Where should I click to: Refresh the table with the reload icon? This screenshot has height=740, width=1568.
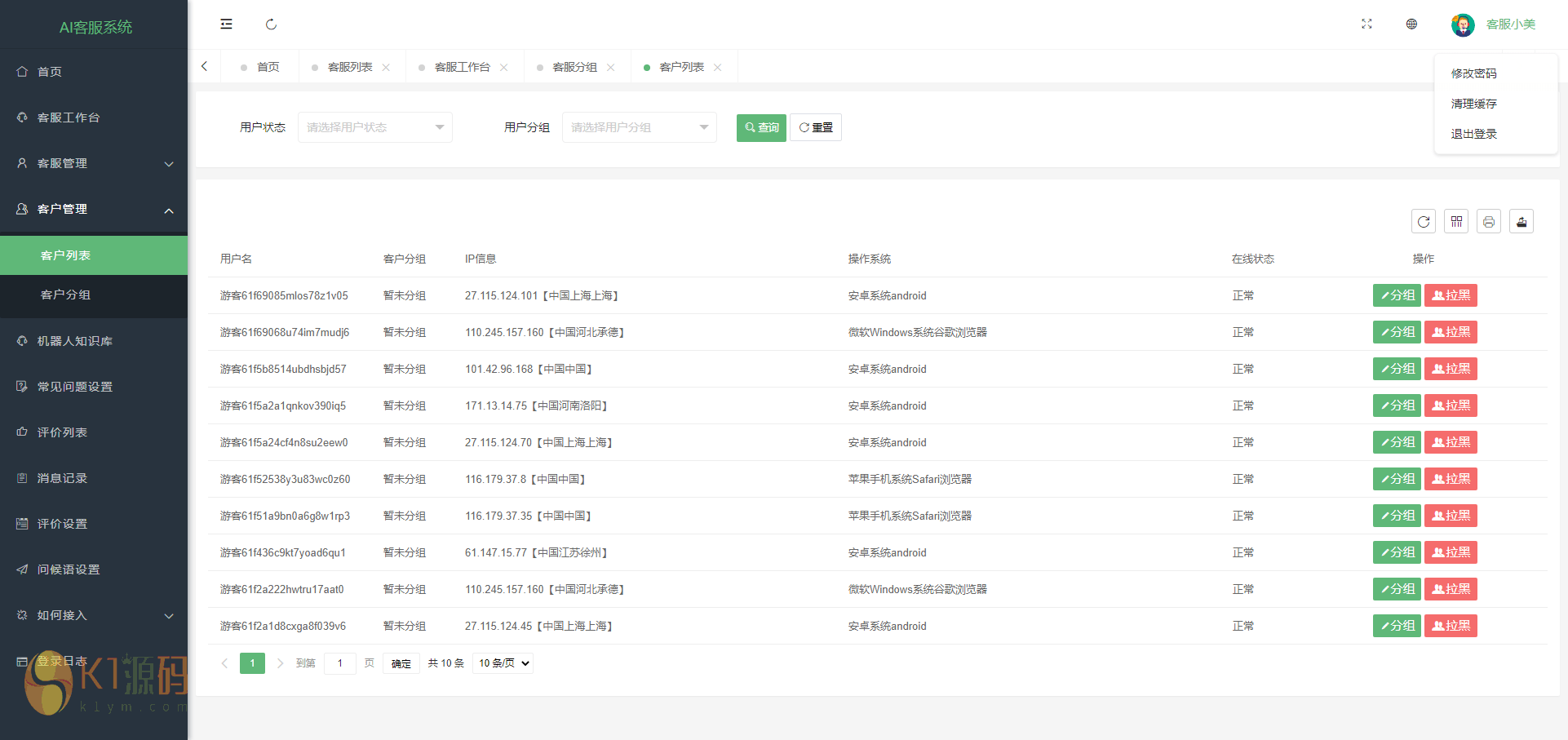pyautogui.click(x=1424, y=222)
